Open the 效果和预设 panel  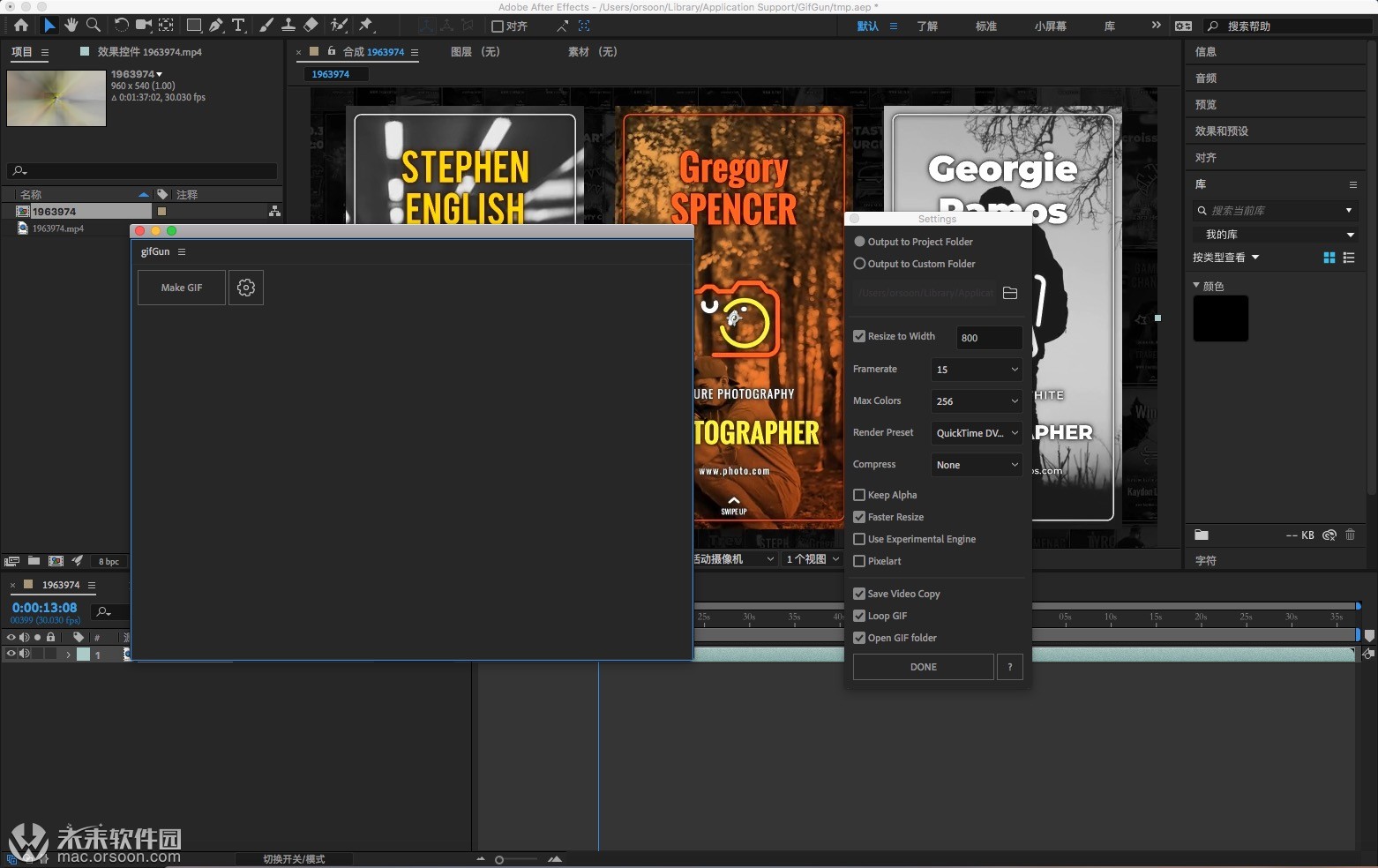click(x=1222, y=131)
